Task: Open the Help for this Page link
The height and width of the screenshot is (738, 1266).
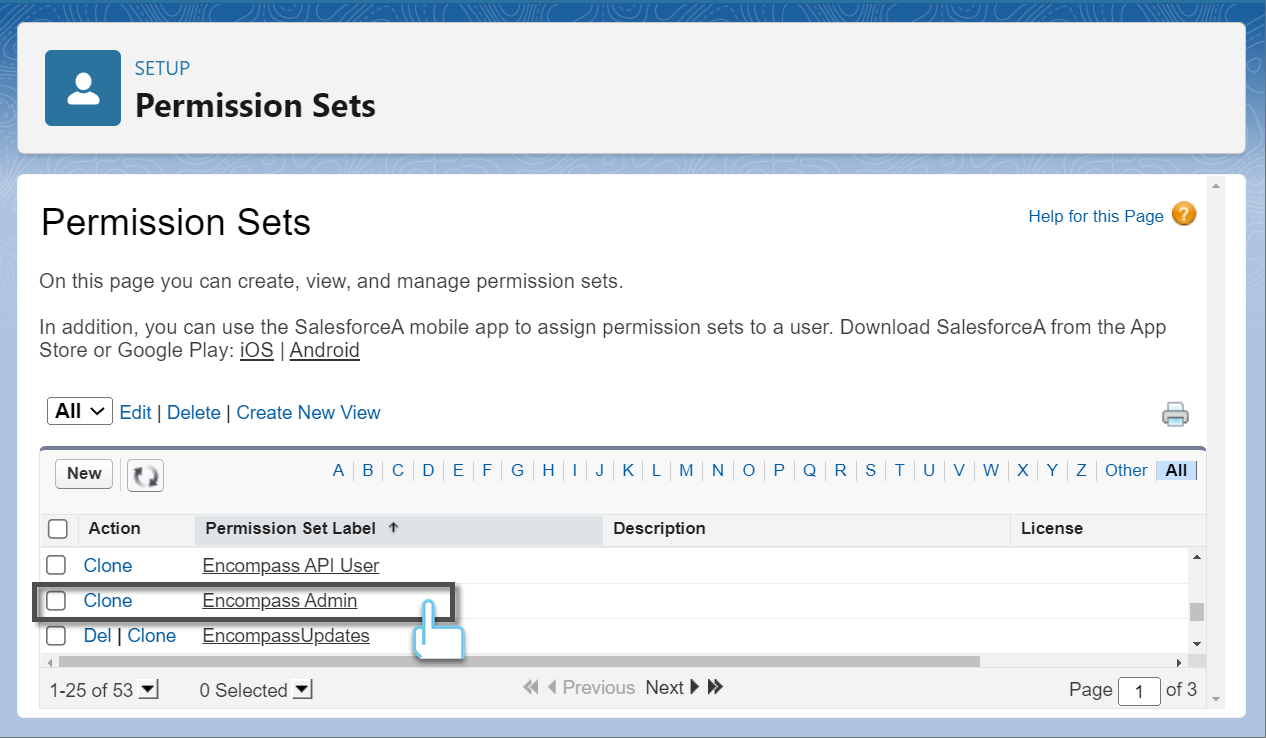Action: 1096,216
